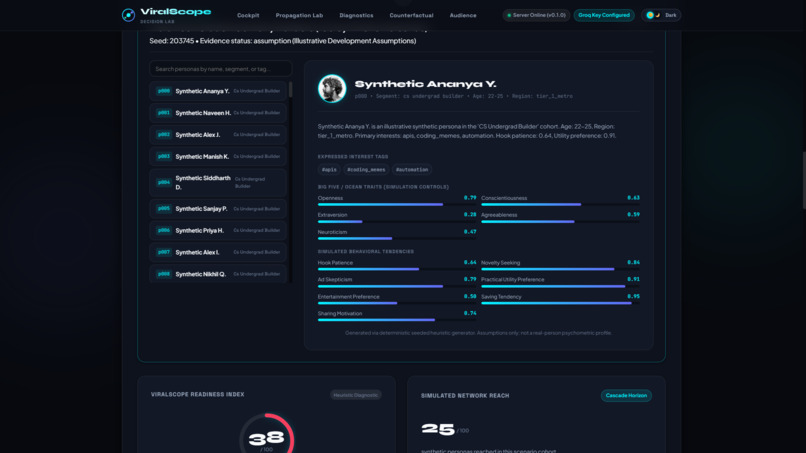Click the Novelty Seeking bar
The image size is (806, 453).
pos(560,269)
